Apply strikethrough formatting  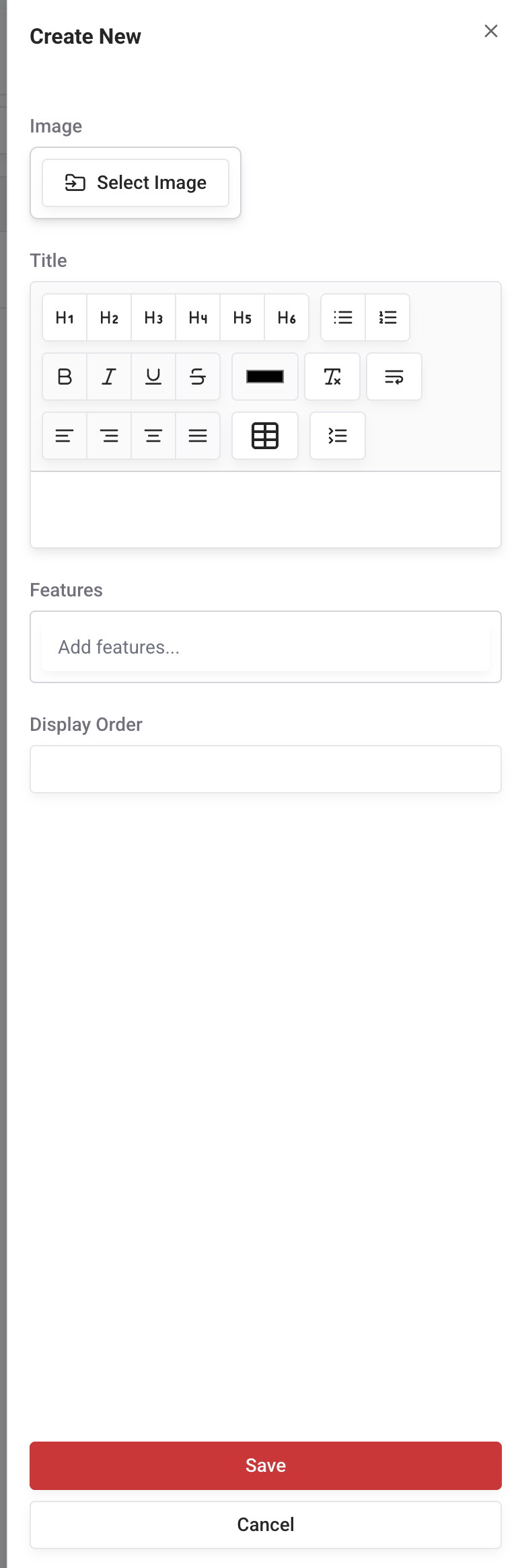pos(197,377)
